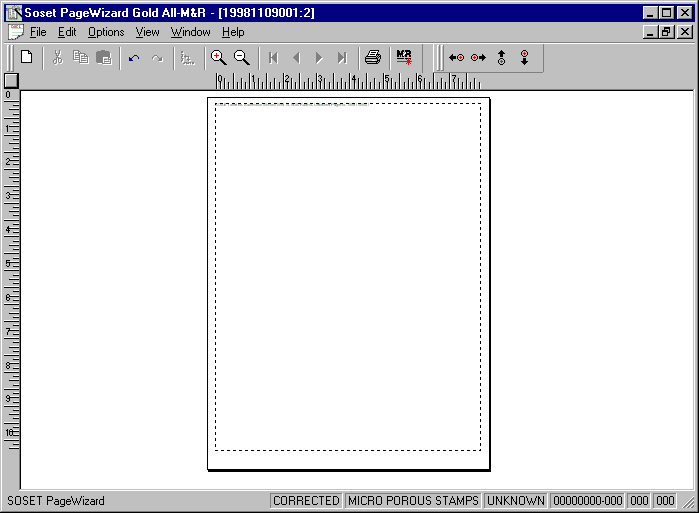Screen dimensions: 699x513
Task: Click the M&R toolbar icon
Action: (404, 58)
